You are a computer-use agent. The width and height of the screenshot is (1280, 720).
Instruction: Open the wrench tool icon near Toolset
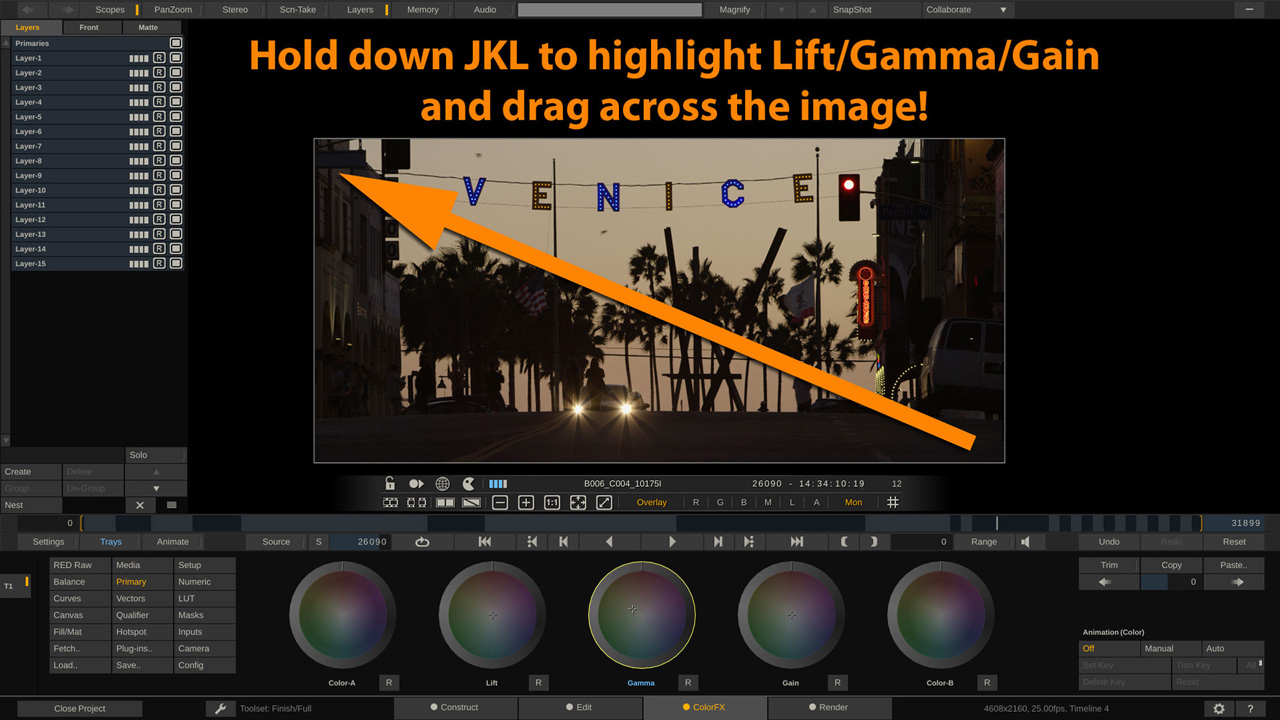pos(220,708)
